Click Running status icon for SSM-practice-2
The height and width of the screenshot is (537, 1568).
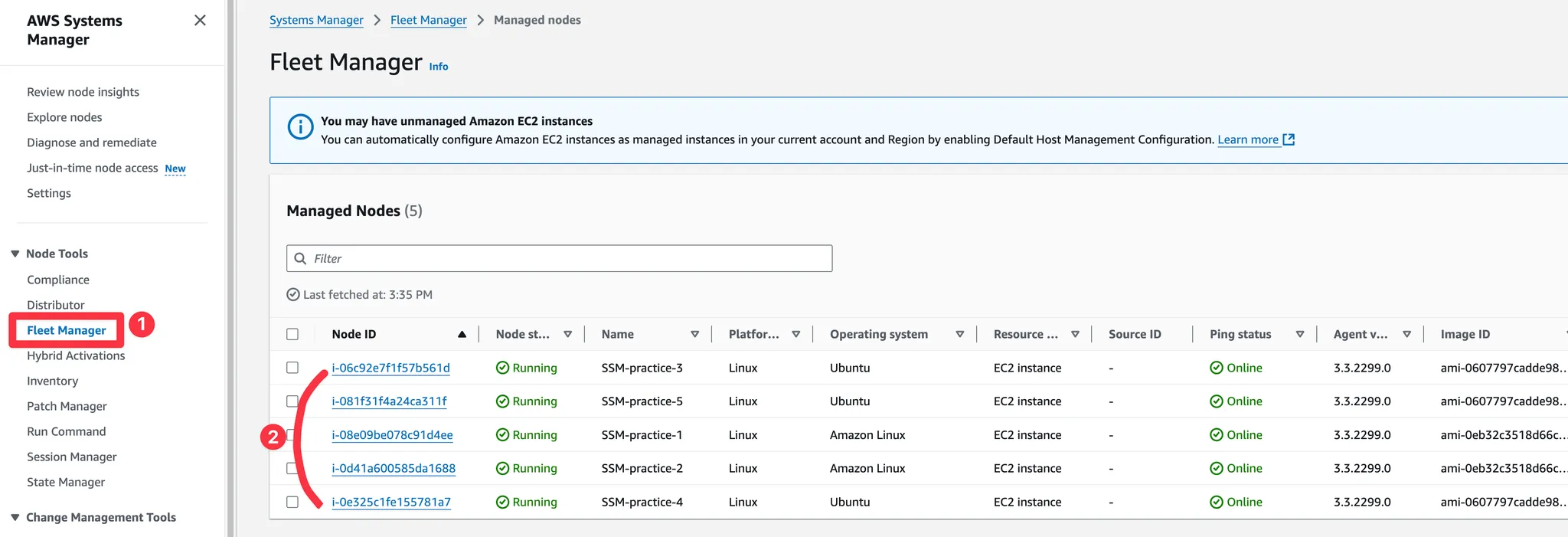point(502,469)
